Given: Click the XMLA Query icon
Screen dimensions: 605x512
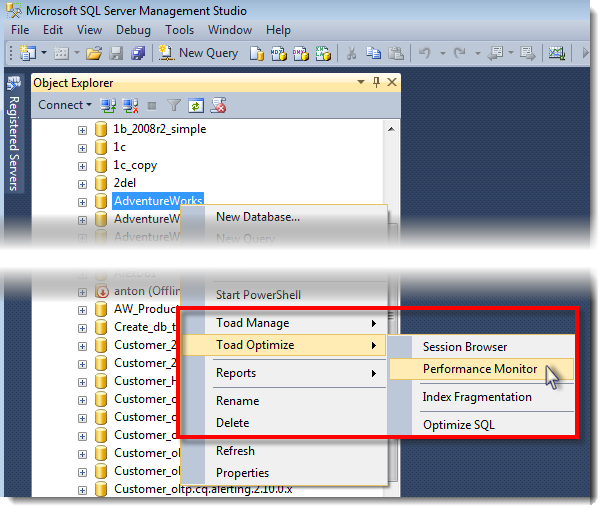Looking at the screenshot, I should click(x=323, y=53).
